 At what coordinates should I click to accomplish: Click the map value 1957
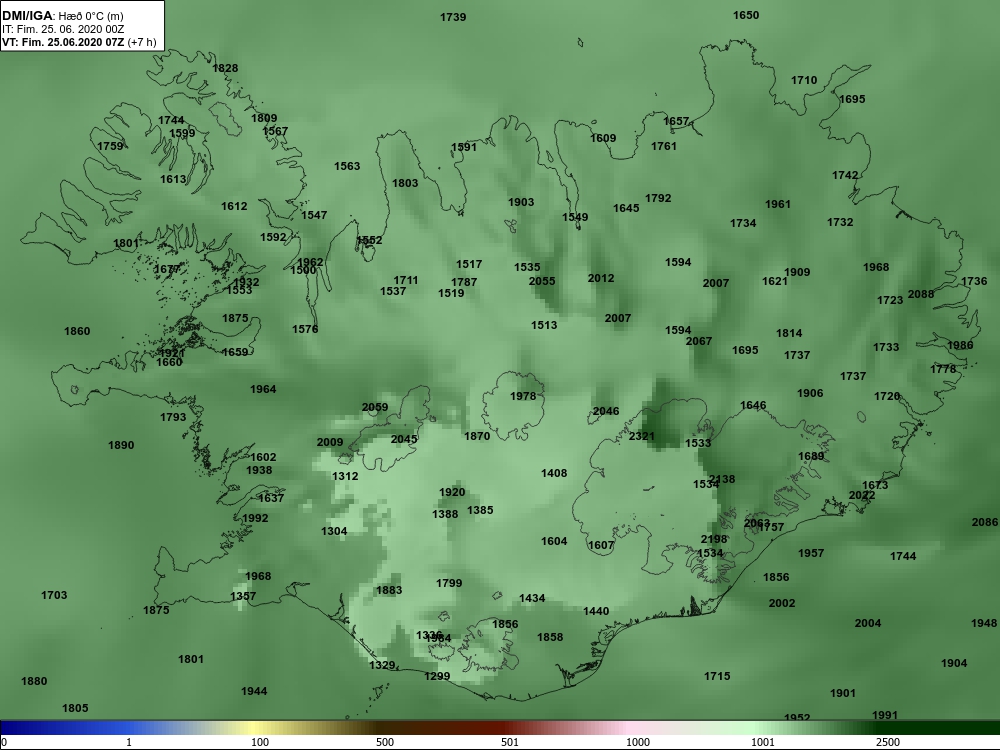click(x=811, y=554)
